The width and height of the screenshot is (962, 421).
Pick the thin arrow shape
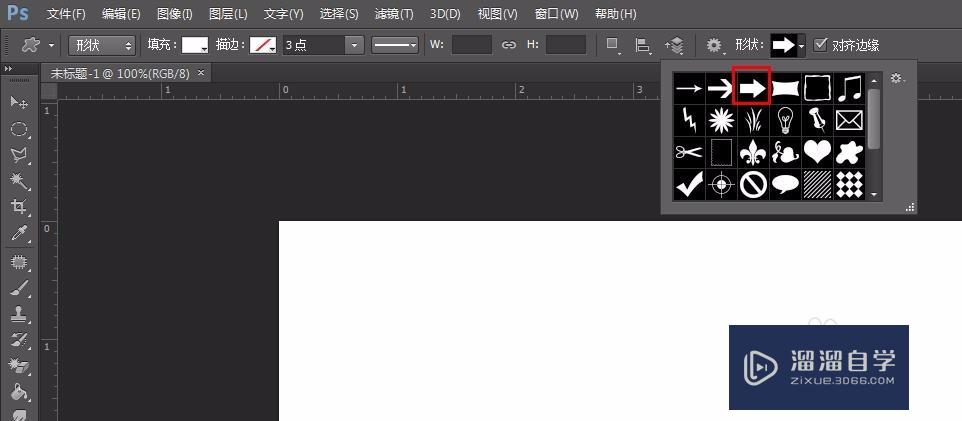689,89
